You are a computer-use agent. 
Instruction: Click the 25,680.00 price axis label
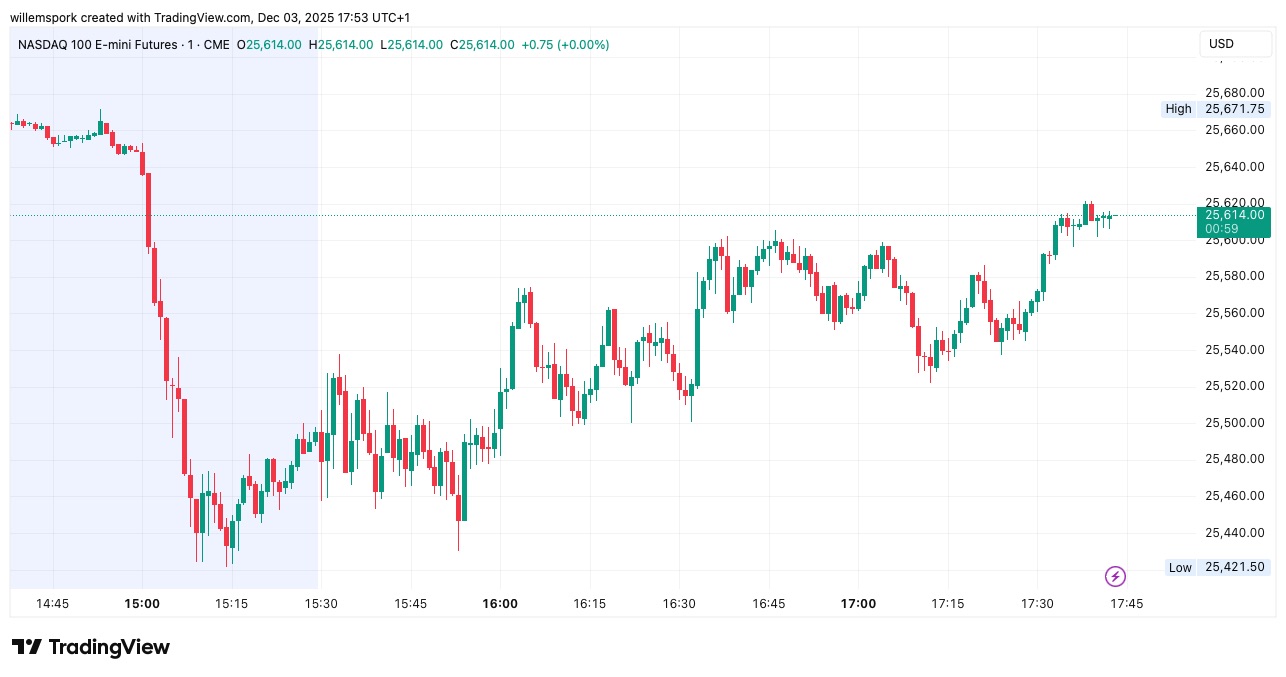tap(1234, 92)
